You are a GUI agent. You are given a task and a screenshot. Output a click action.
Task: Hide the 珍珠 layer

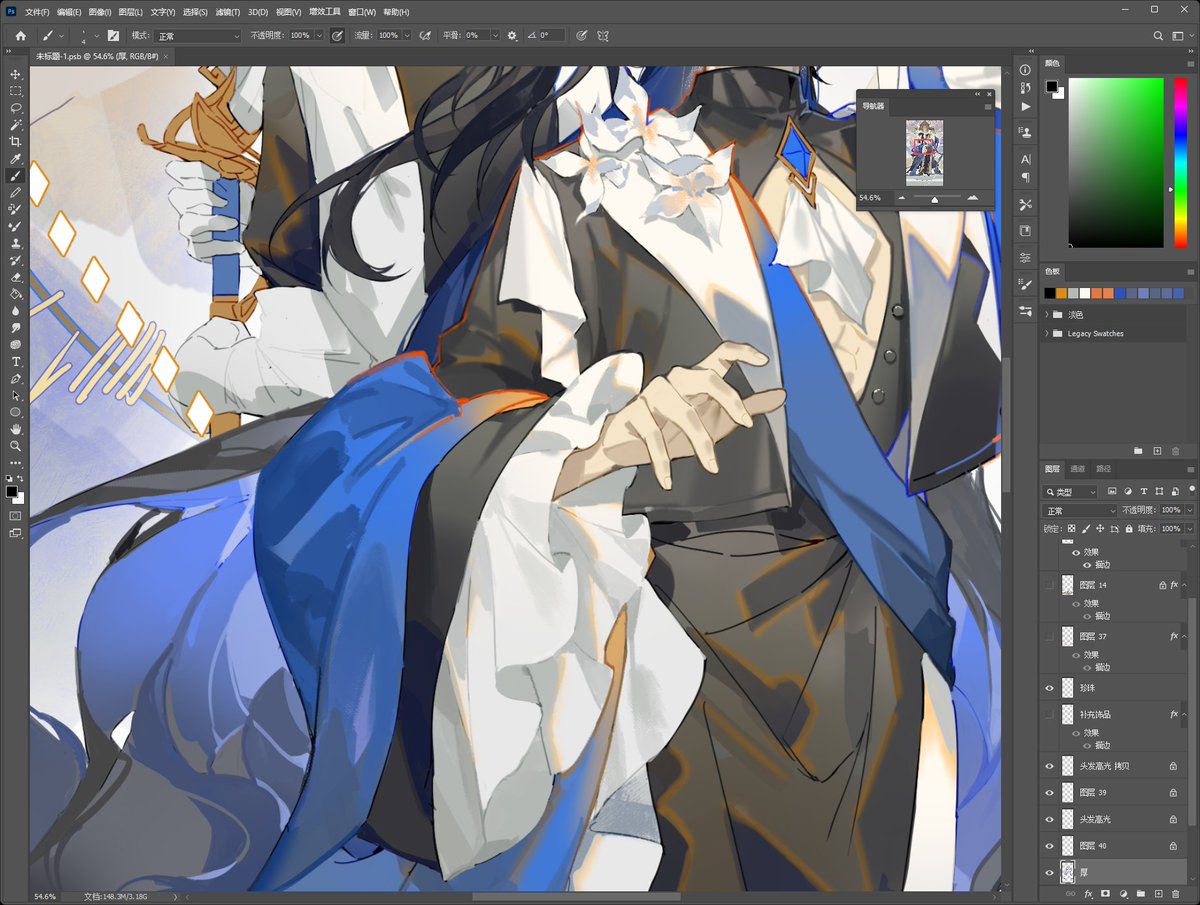coord(1049,688)
